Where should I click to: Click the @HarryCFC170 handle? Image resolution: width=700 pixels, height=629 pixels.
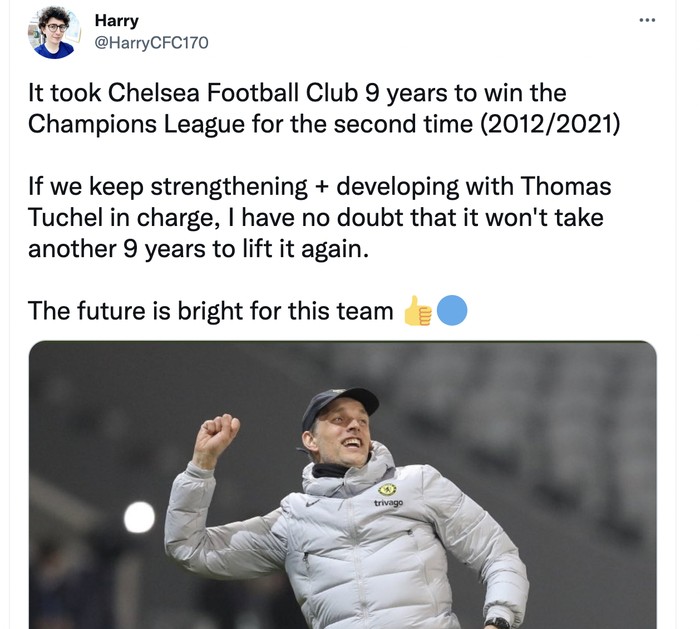[151, 42]
